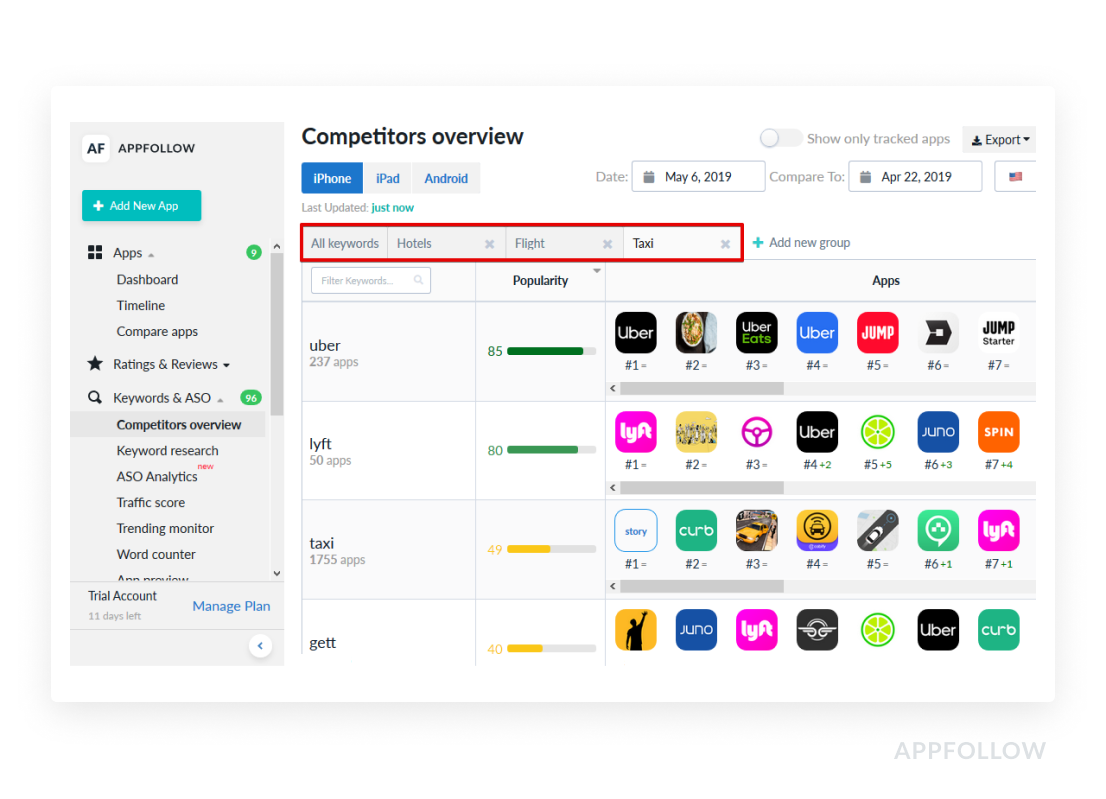
Task: Sort by the Popularity column arrow
Action: (x=597, y=271)
